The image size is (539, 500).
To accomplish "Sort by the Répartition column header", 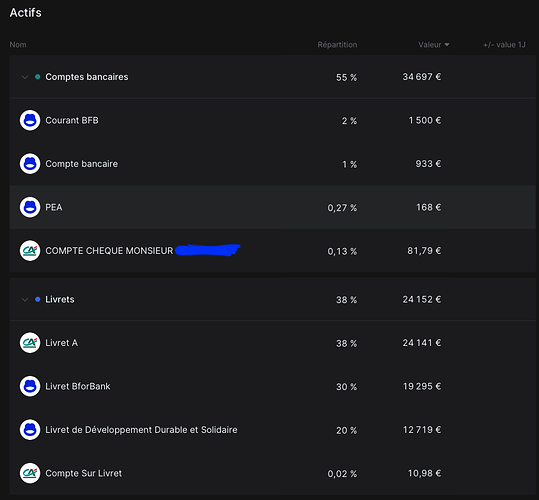I will click(337, 45).
